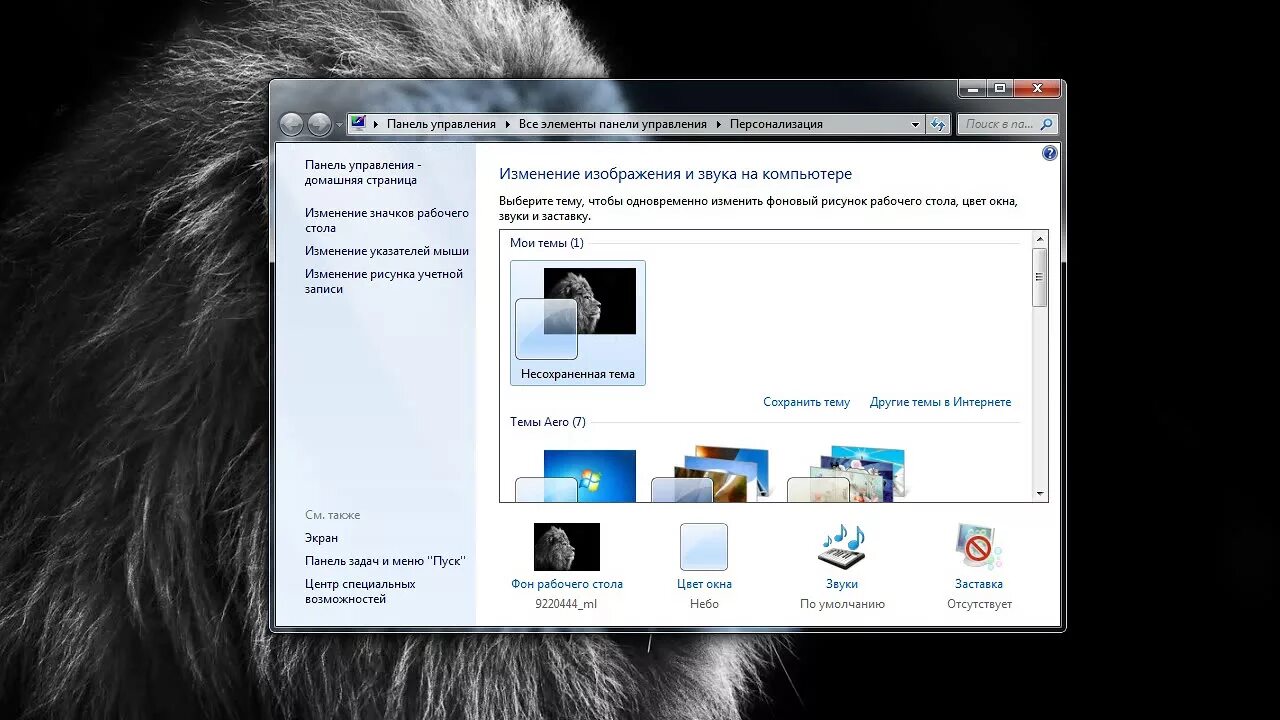The image size is (1280, 720).
Task: Open 'Панель задач и меню "Пуск"' link
Action: [385, 561]
